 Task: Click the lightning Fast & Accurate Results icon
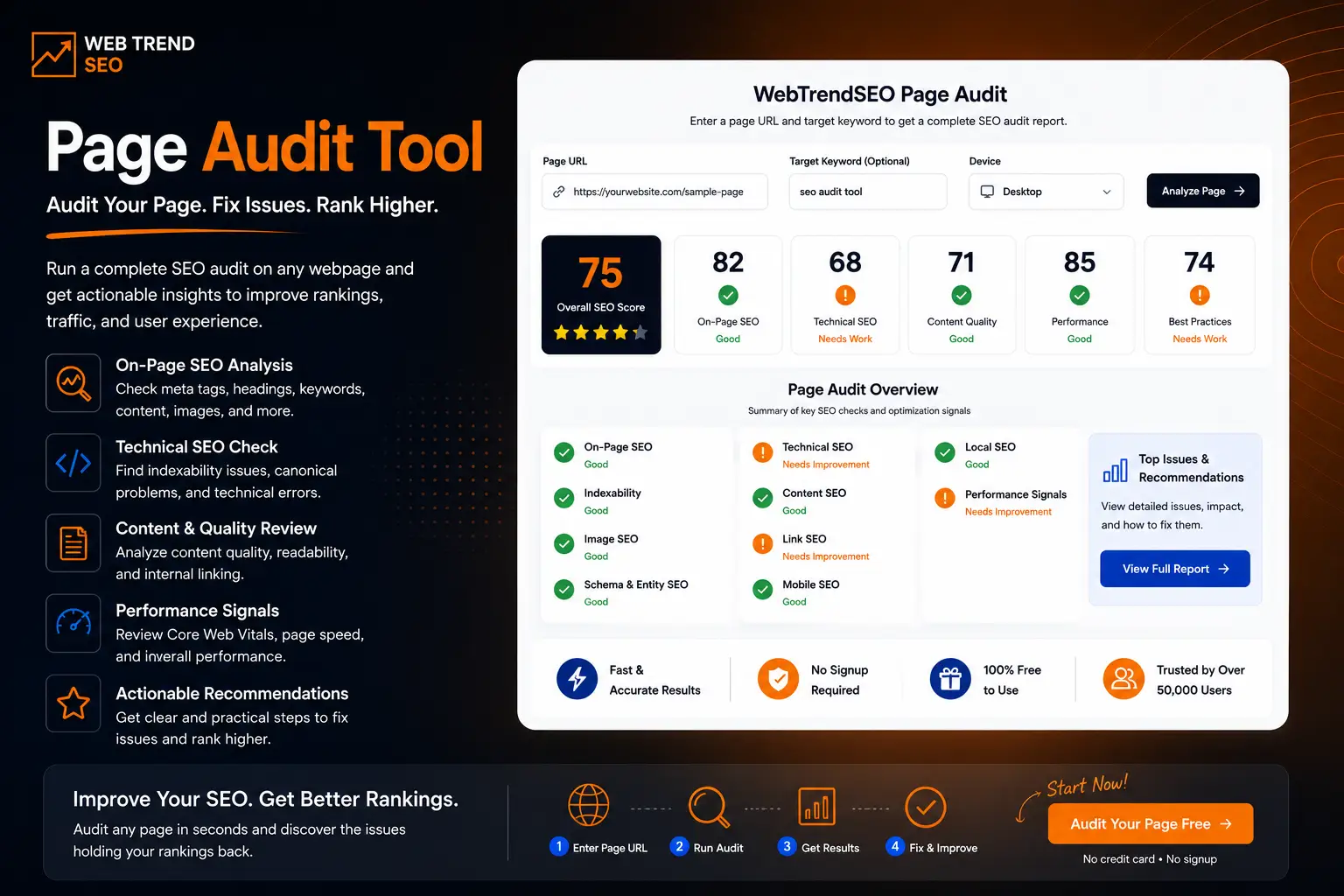[x=577, y=679]
